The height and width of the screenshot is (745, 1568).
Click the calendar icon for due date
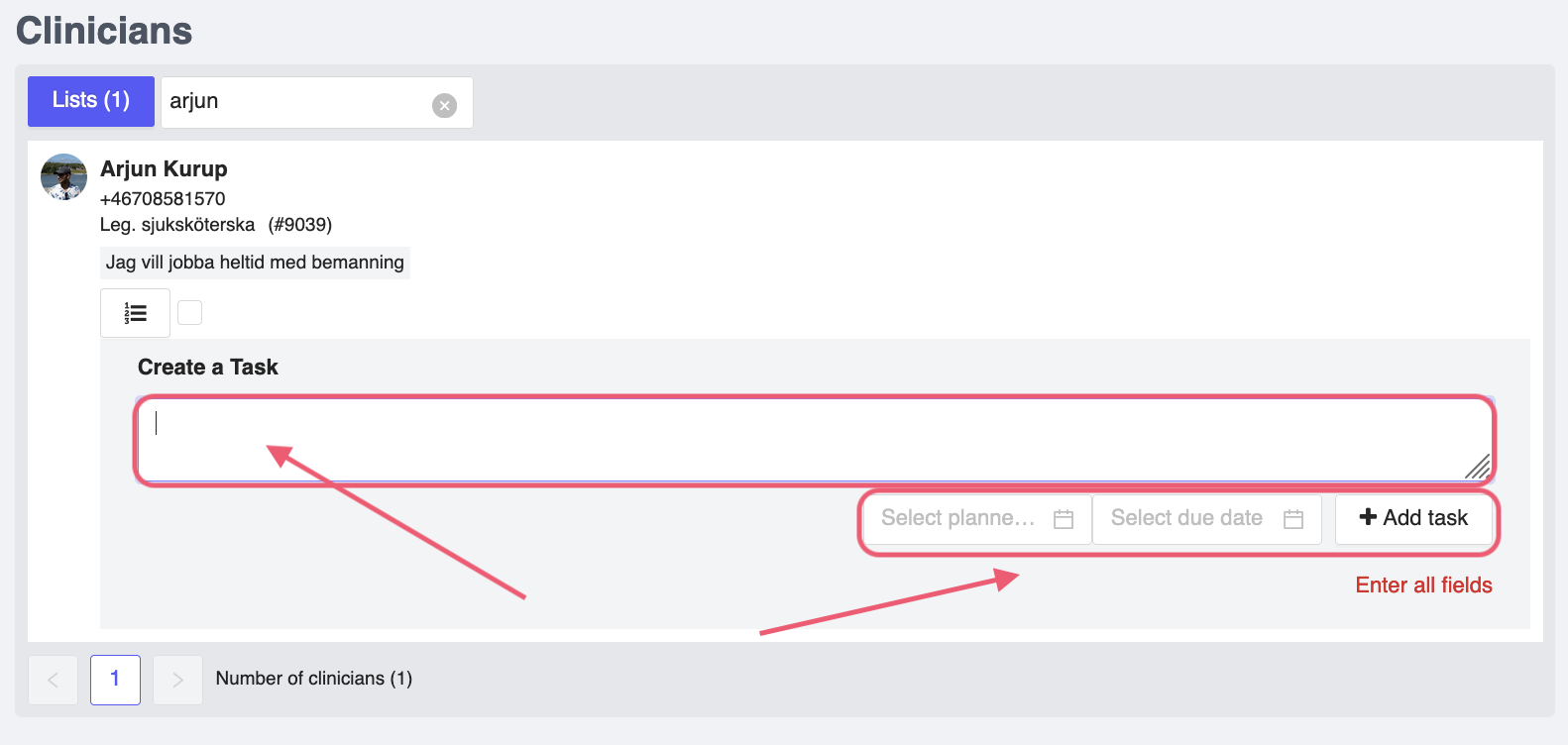click(x=1293, y=517)
